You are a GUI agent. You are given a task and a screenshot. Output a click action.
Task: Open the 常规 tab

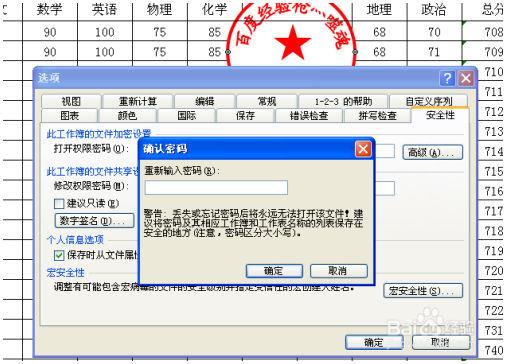267,101
